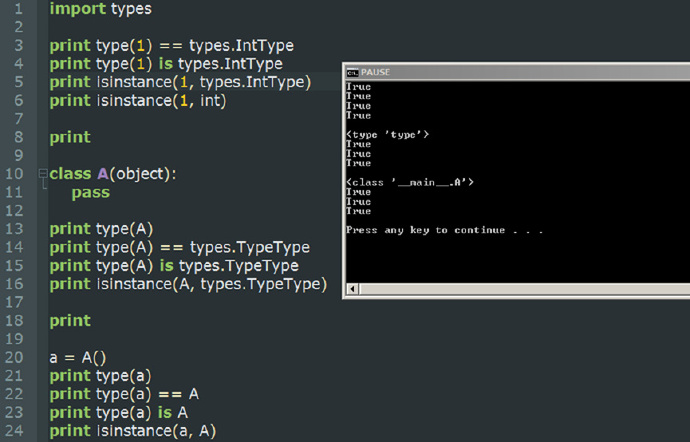Screen dimensions: 690x442
Task: Click the PAUSE console title bar text
Action: coord(375,72)
